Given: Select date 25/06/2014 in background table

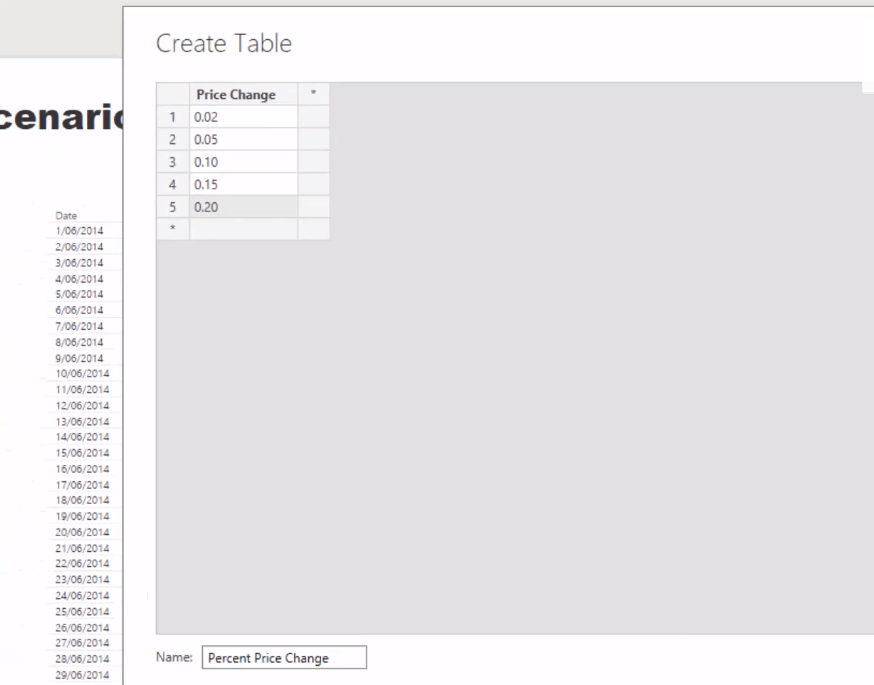Looking at the screenshot, I should [x=82, y=612].
